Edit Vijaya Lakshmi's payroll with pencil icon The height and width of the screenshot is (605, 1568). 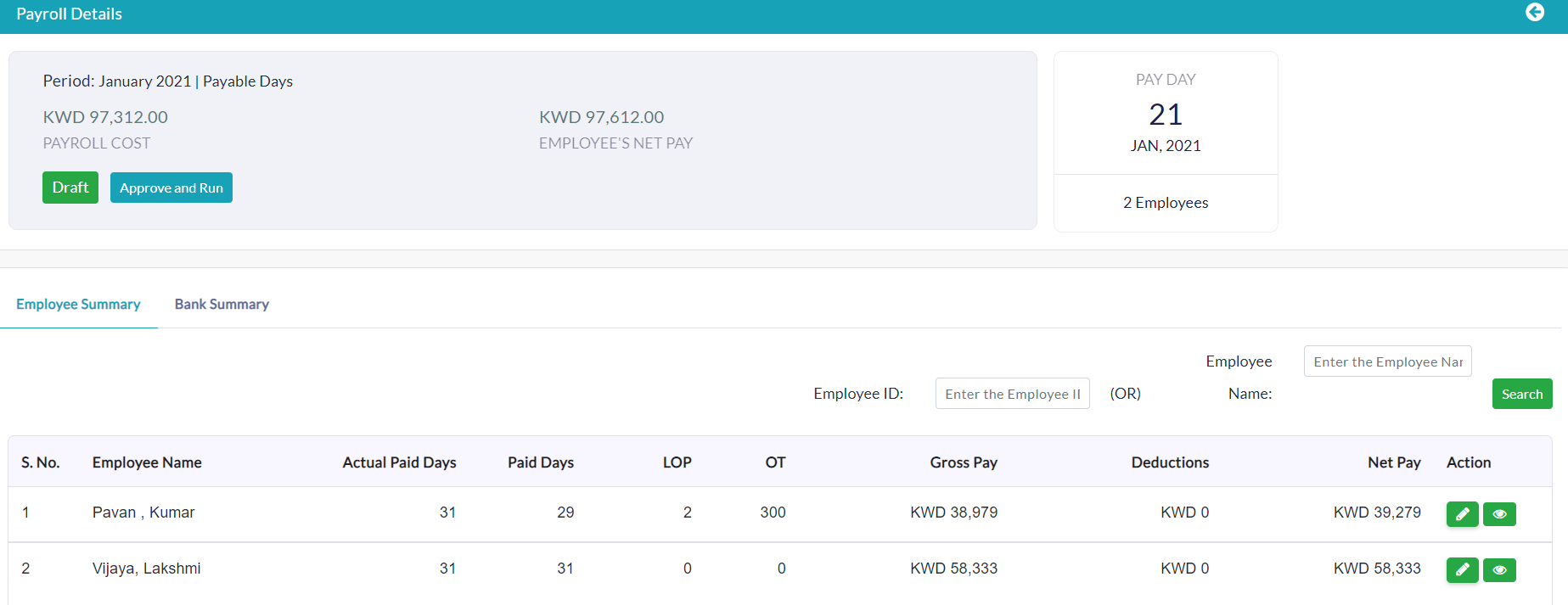(1462, 570)
